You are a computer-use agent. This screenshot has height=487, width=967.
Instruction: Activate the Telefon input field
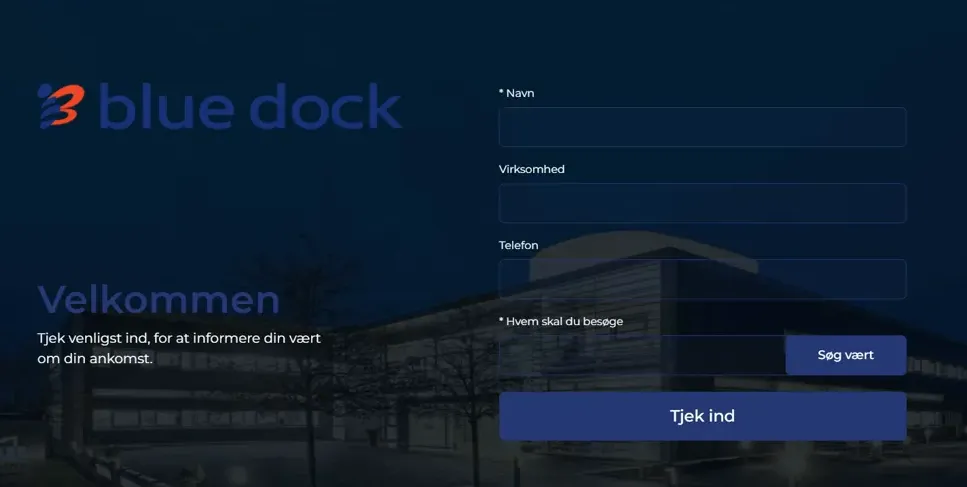[702, 279]
